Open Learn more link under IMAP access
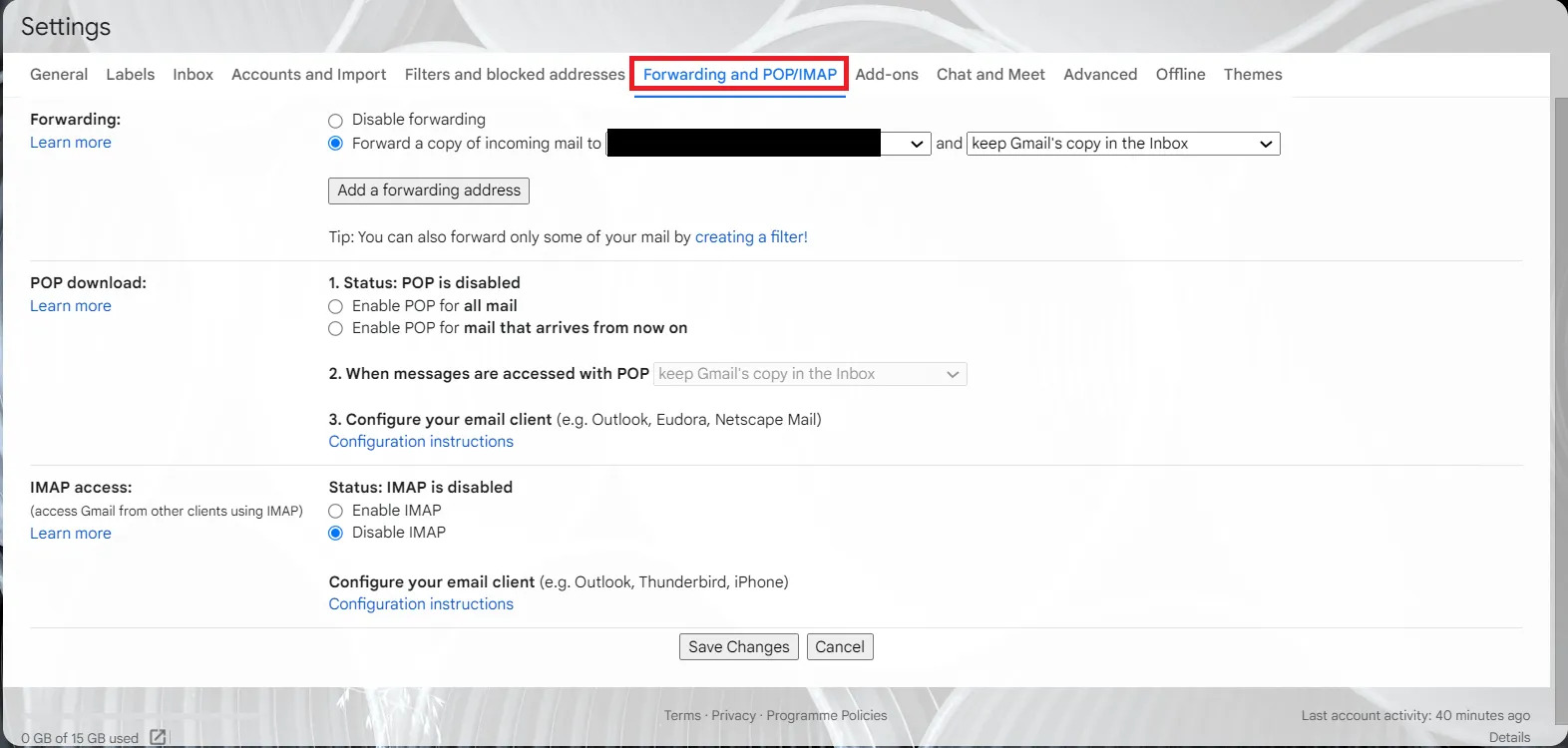The width and height of the screenshot is (1568, 748). [x=71, y=534]
